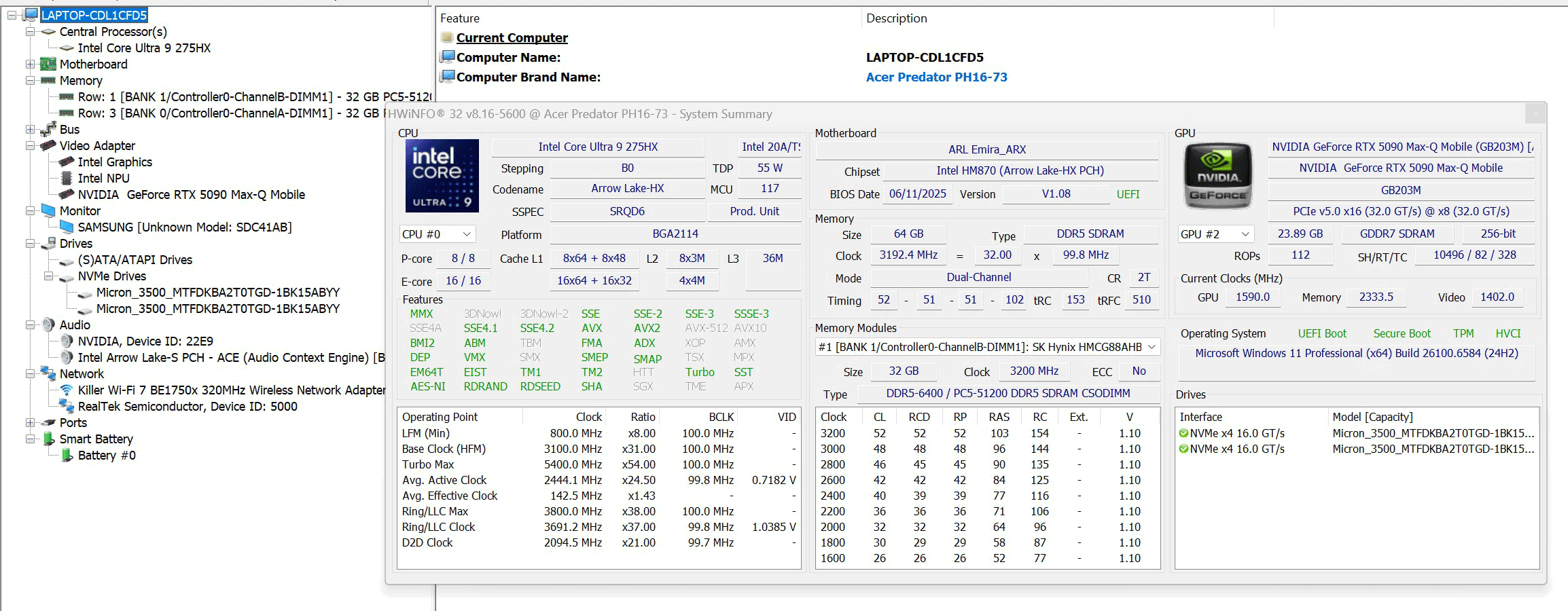Select Intel Arrow Lake-S PCH audio item
Screen dimensions: 1568x611
231,358
